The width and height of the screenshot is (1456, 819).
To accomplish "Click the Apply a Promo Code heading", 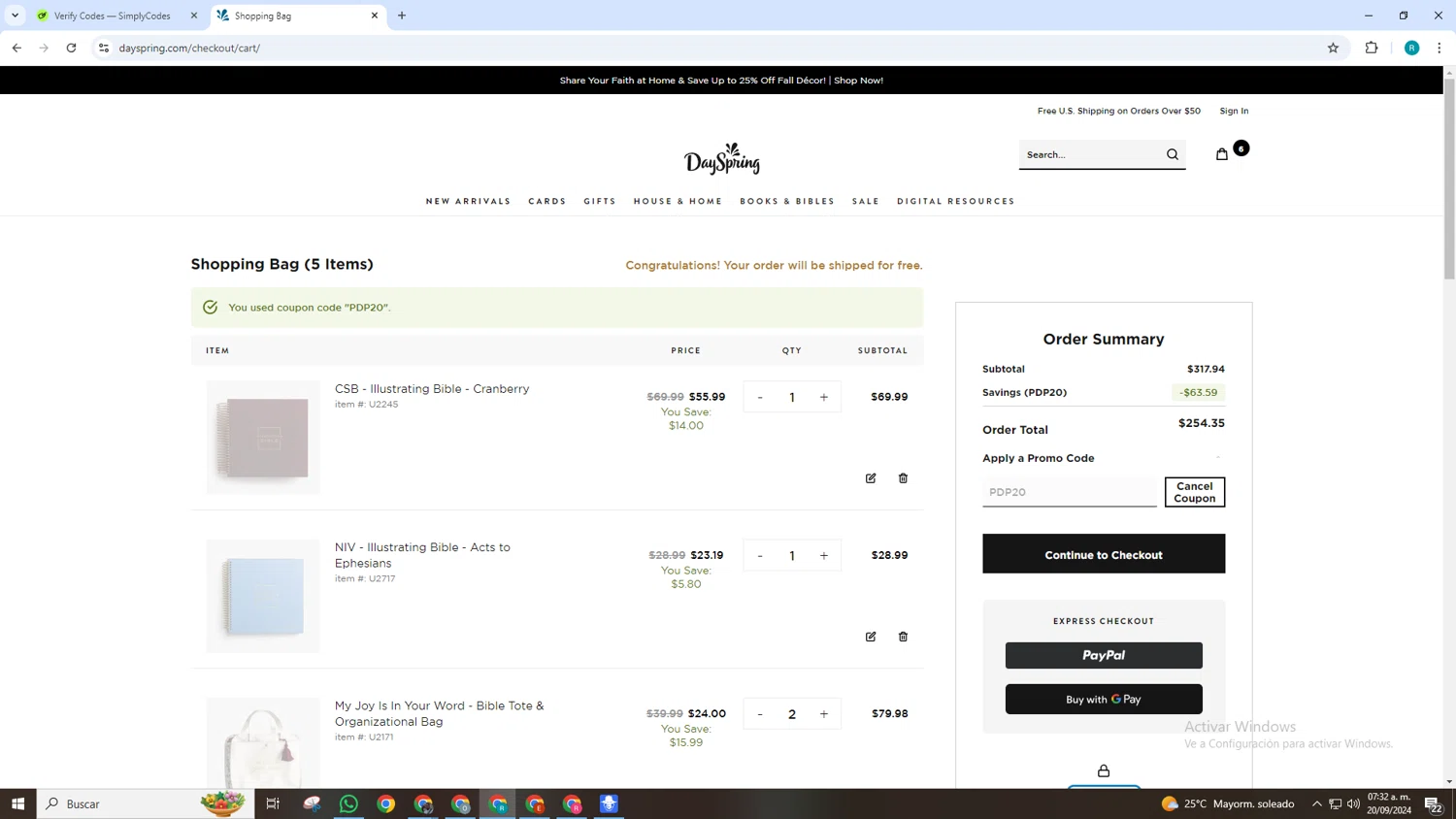I will tap(1038, 458).
